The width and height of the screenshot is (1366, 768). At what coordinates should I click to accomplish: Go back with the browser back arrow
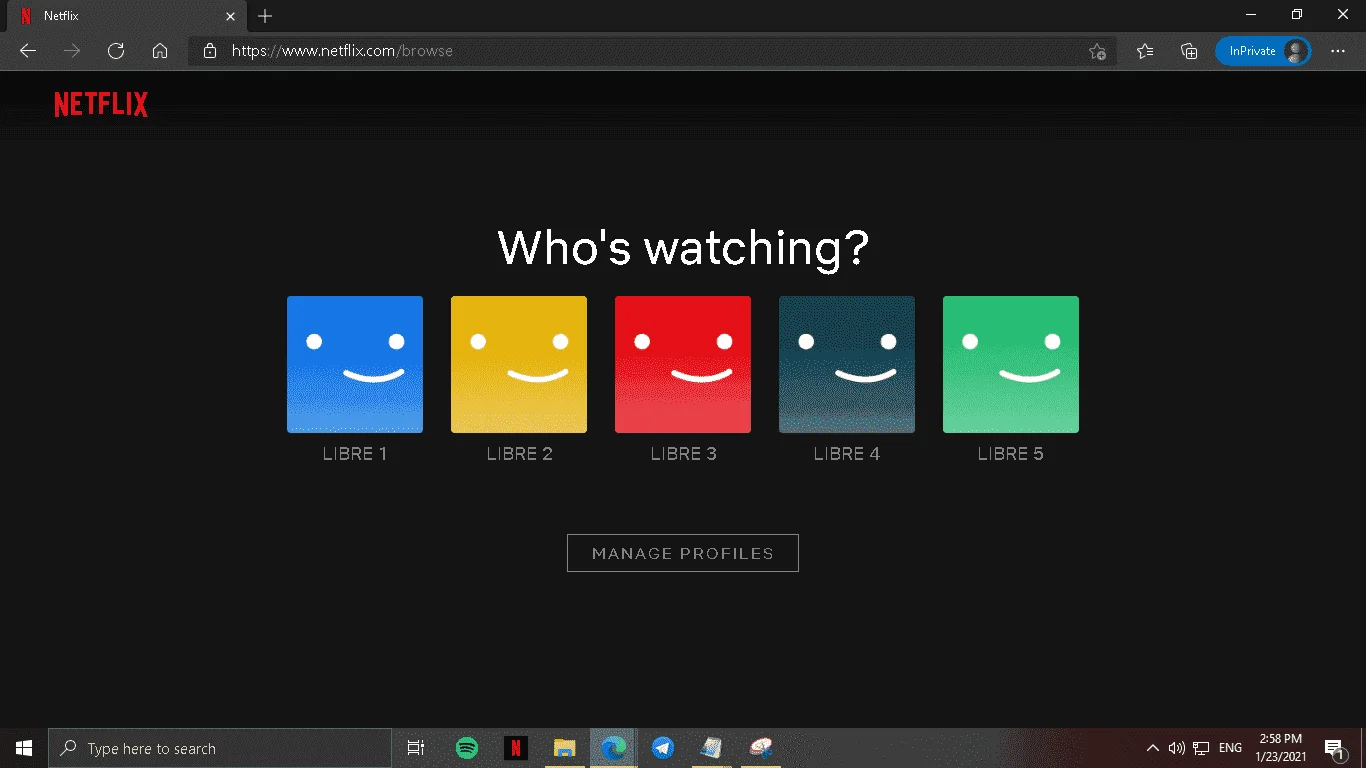(28, 51)
